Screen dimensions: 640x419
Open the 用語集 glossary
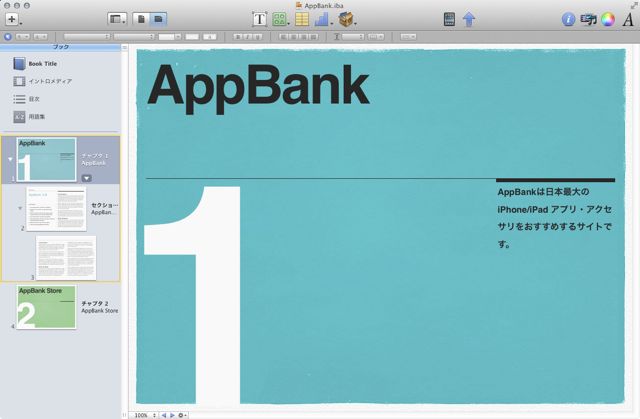click(x=29, y=117)
